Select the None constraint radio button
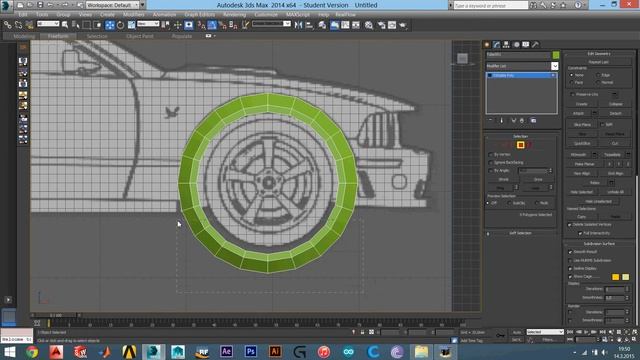The width and height of the screenshot is (640, 360). pyautogui.click(x=571, y=75)
